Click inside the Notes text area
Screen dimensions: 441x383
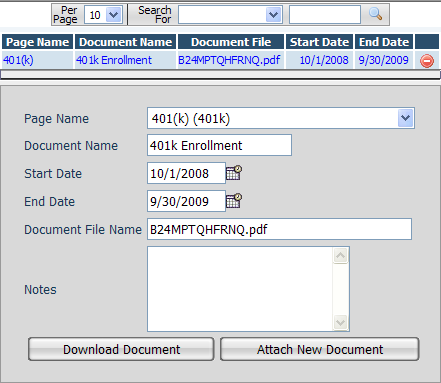click(240, 289)
